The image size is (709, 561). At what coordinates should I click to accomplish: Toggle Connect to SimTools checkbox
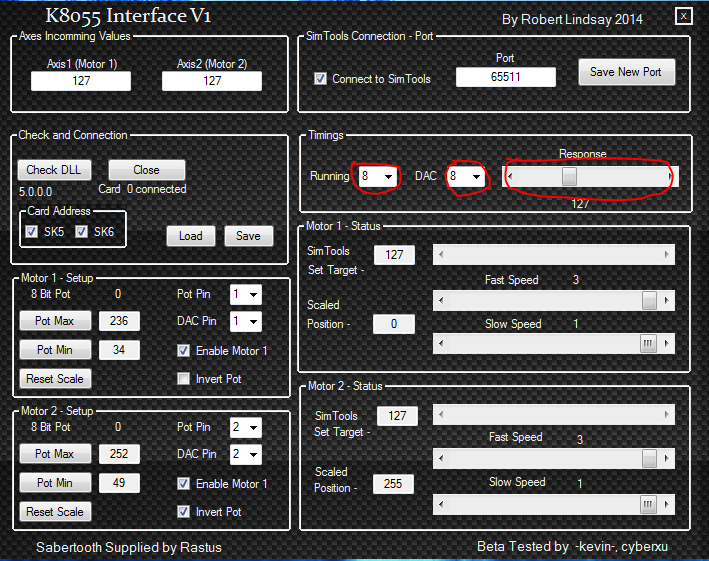321,79
